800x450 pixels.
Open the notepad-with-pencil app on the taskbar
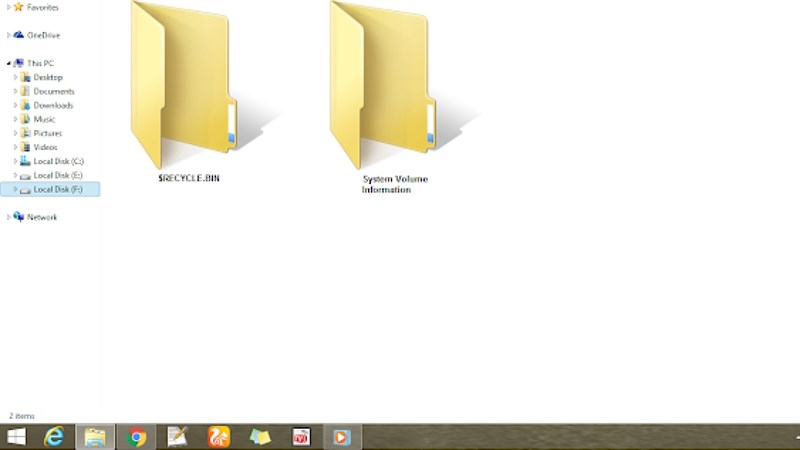178,437
